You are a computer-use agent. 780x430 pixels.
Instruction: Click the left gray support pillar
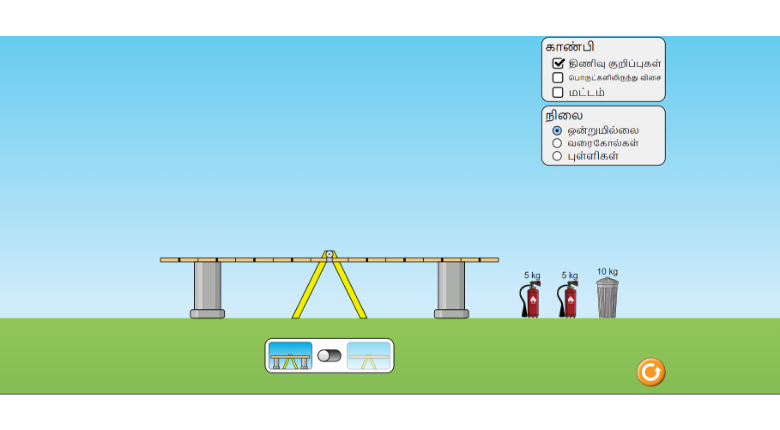pos(207,288)
